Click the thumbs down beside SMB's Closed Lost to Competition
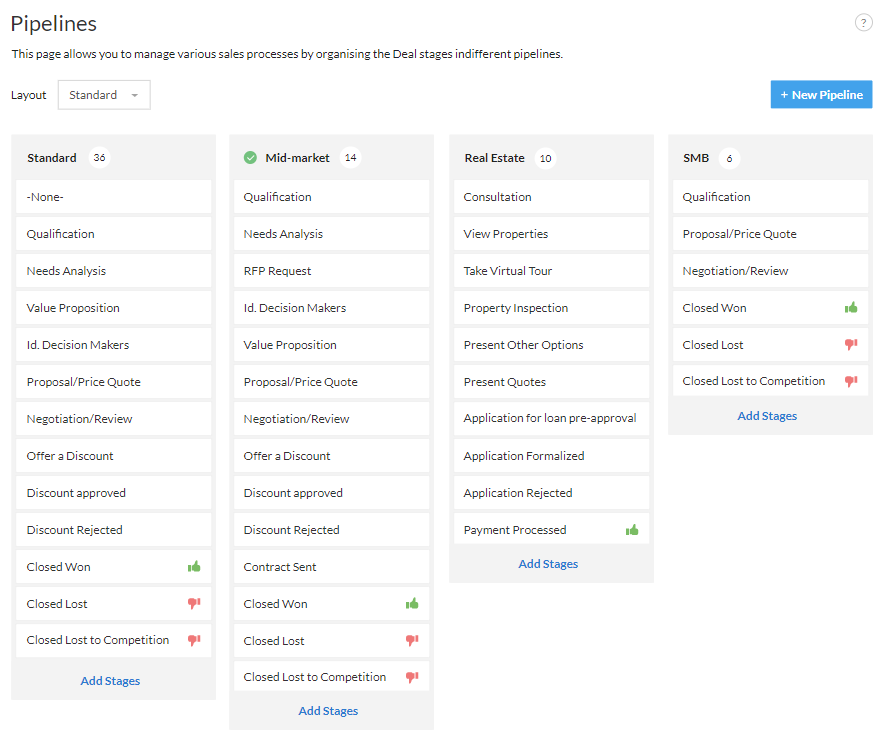Image resolution: width=884 pixels, height=736 pixels. coord(850,381)
